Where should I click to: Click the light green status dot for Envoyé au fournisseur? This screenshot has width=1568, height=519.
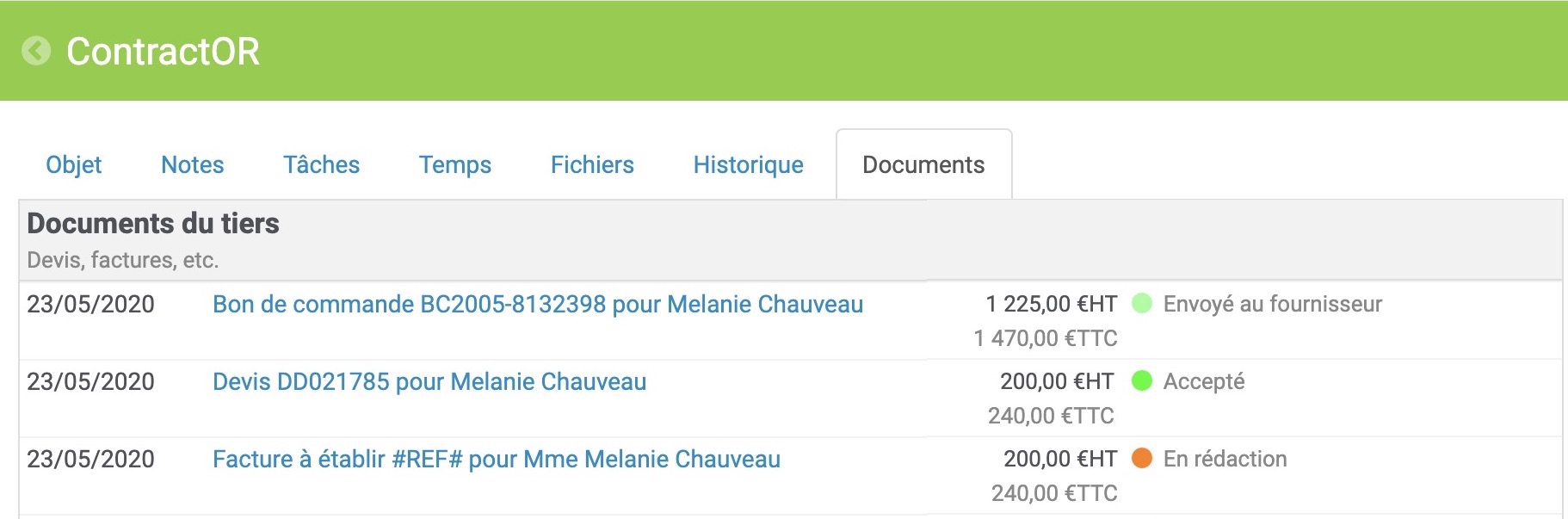tap(1141, 303)
